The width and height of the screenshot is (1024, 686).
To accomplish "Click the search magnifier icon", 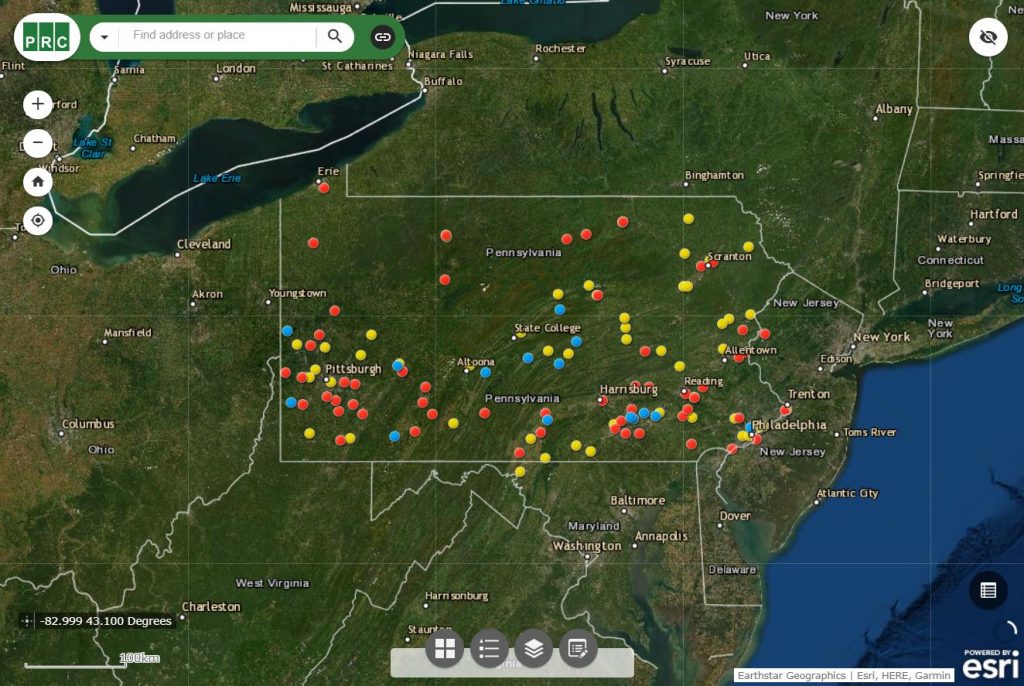I will pos(335,37).
